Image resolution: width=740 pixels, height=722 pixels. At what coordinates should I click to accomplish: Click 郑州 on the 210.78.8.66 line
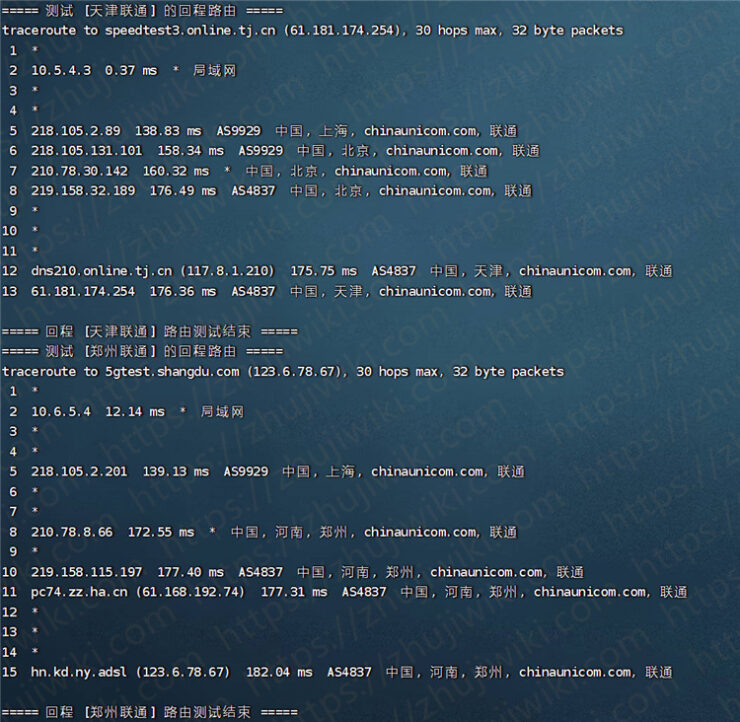[334, 532]
